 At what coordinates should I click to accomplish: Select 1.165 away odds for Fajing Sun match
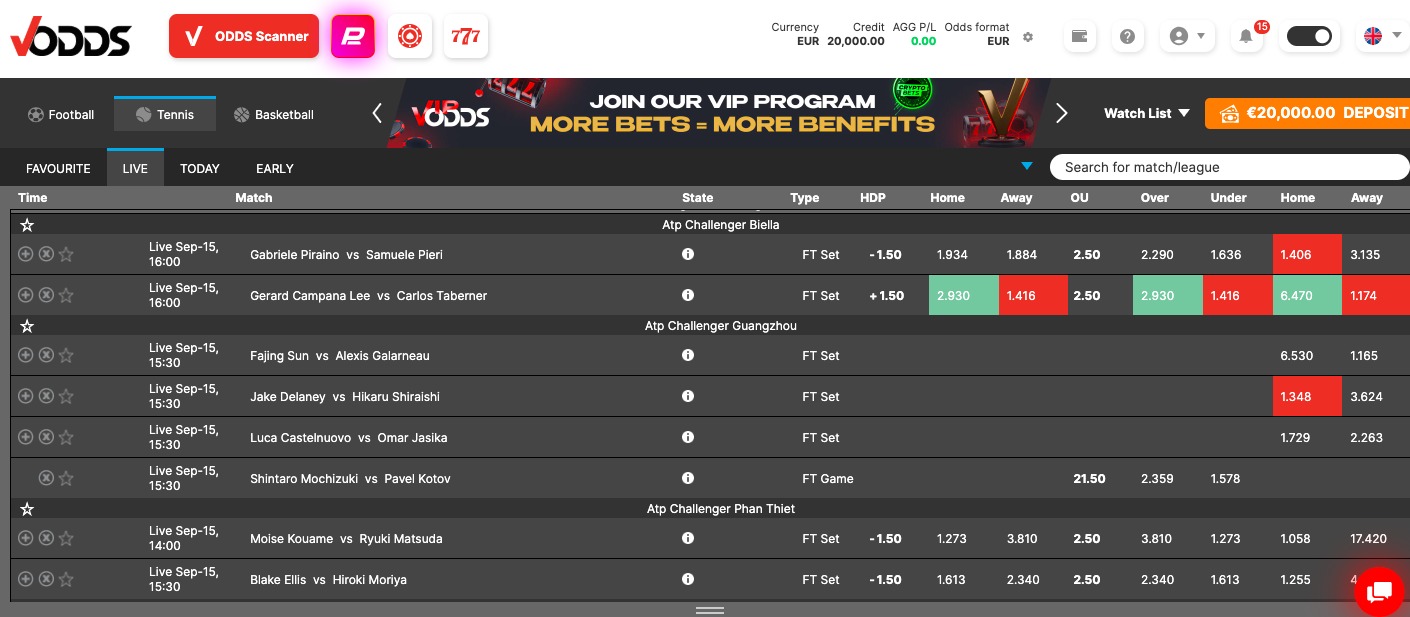(1364, 355)
